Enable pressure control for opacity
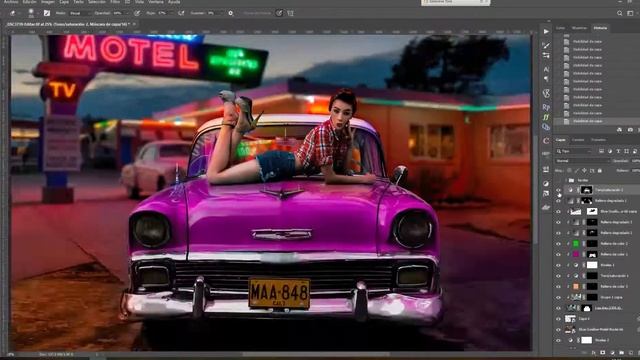Image resolution: width=640 pixels, height=360 pixels. click(137, 13)
